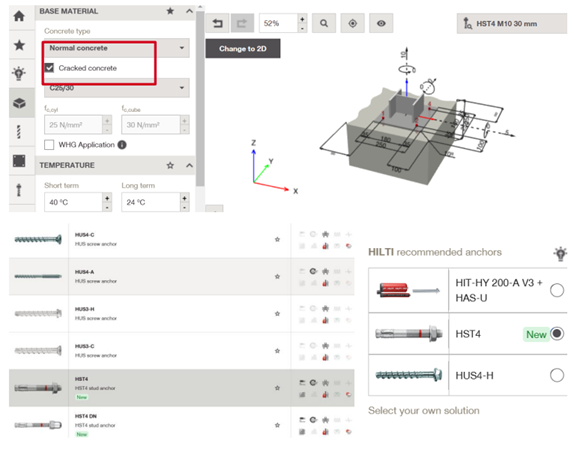This screenshot has height=449, width=577.
Task: Click the Change to 2D button
Action: click(x=243, y=49)
